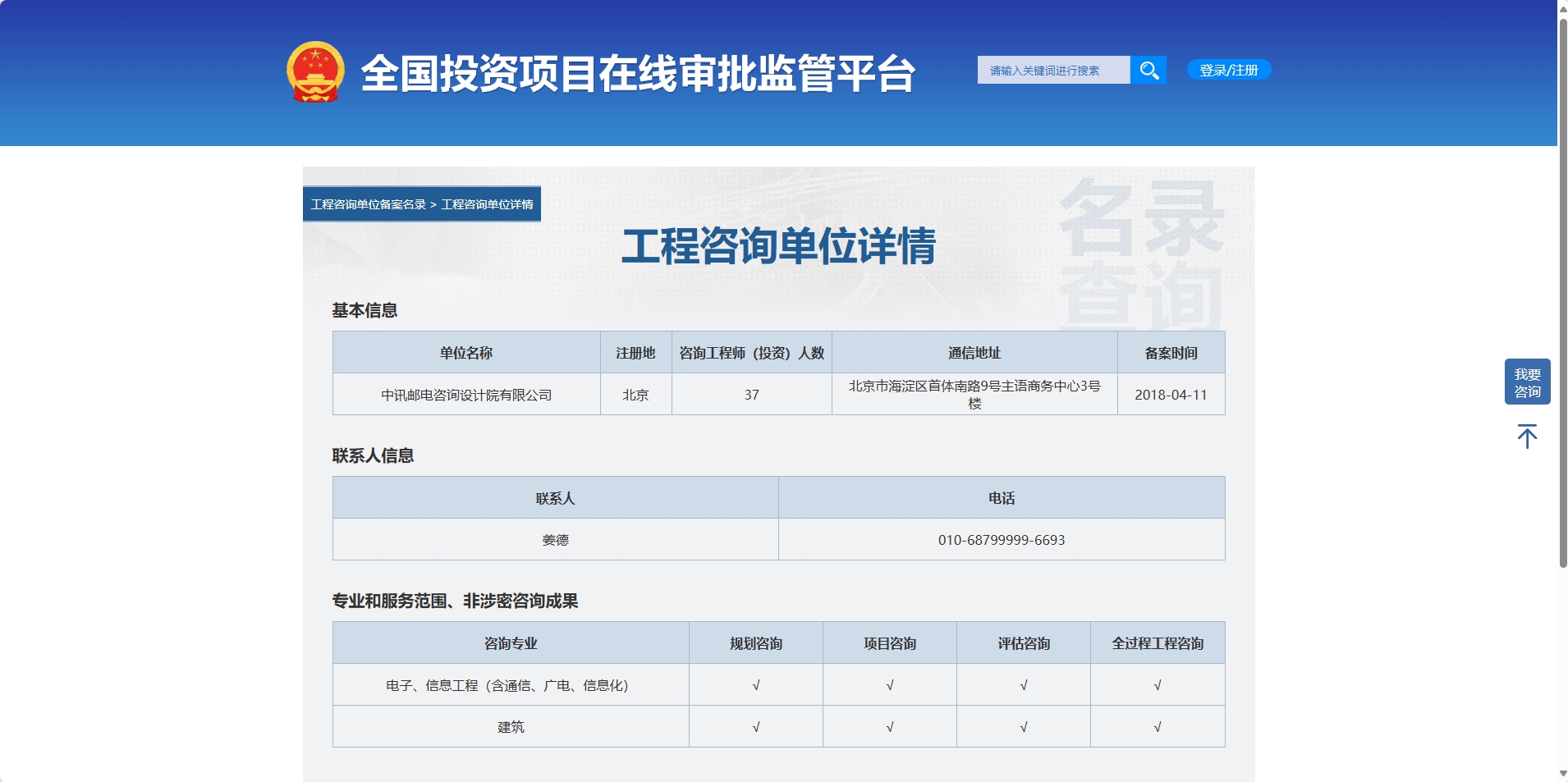The width and height of the screenshot is (1568, 782).
Task: Click the 全过程工程咨询 checkmark for 建筑 row
Action: tap(1158, 725)
